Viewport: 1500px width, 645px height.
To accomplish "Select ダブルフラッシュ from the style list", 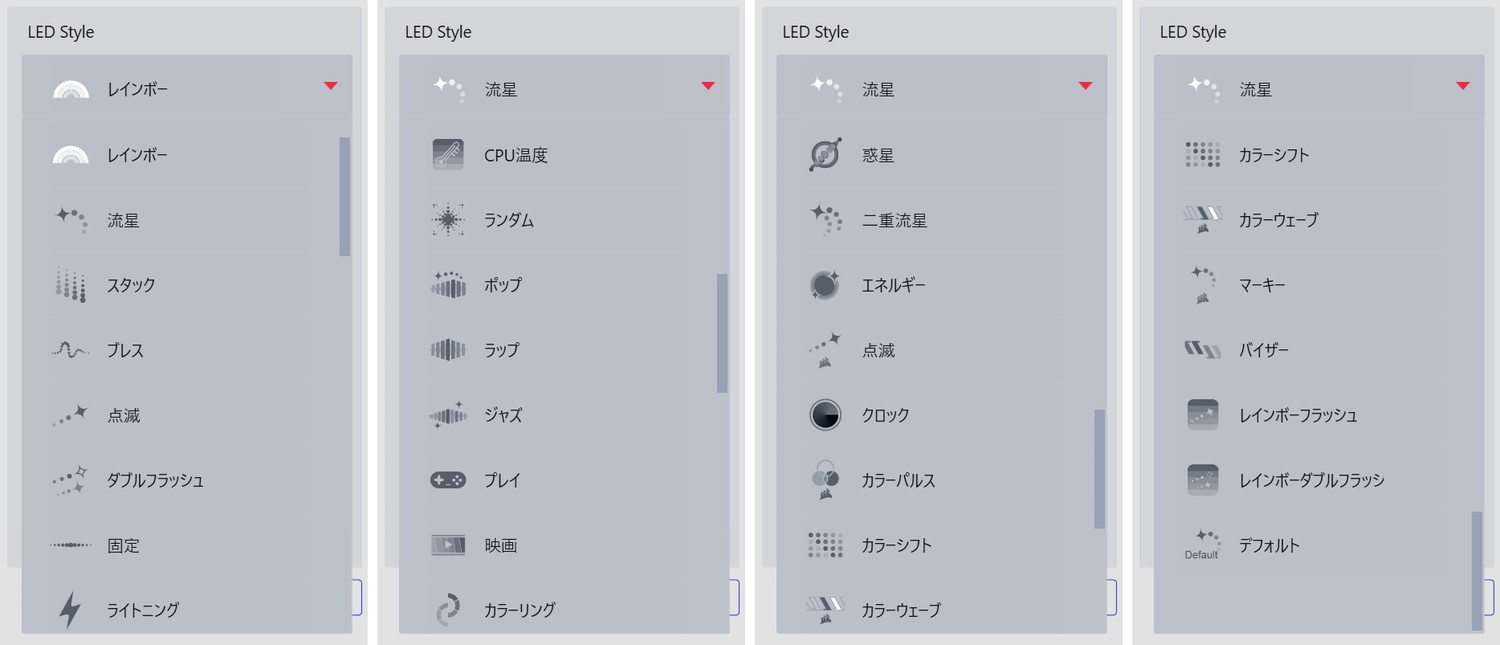I will tap(187, 480).
